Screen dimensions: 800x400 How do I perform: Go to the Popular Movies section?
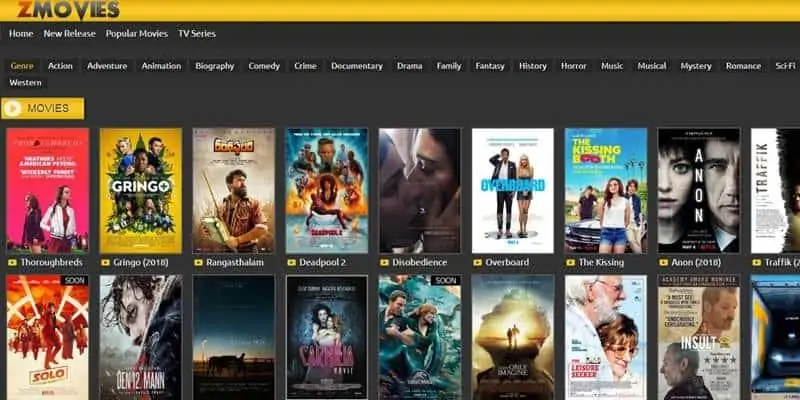point(136,34)
